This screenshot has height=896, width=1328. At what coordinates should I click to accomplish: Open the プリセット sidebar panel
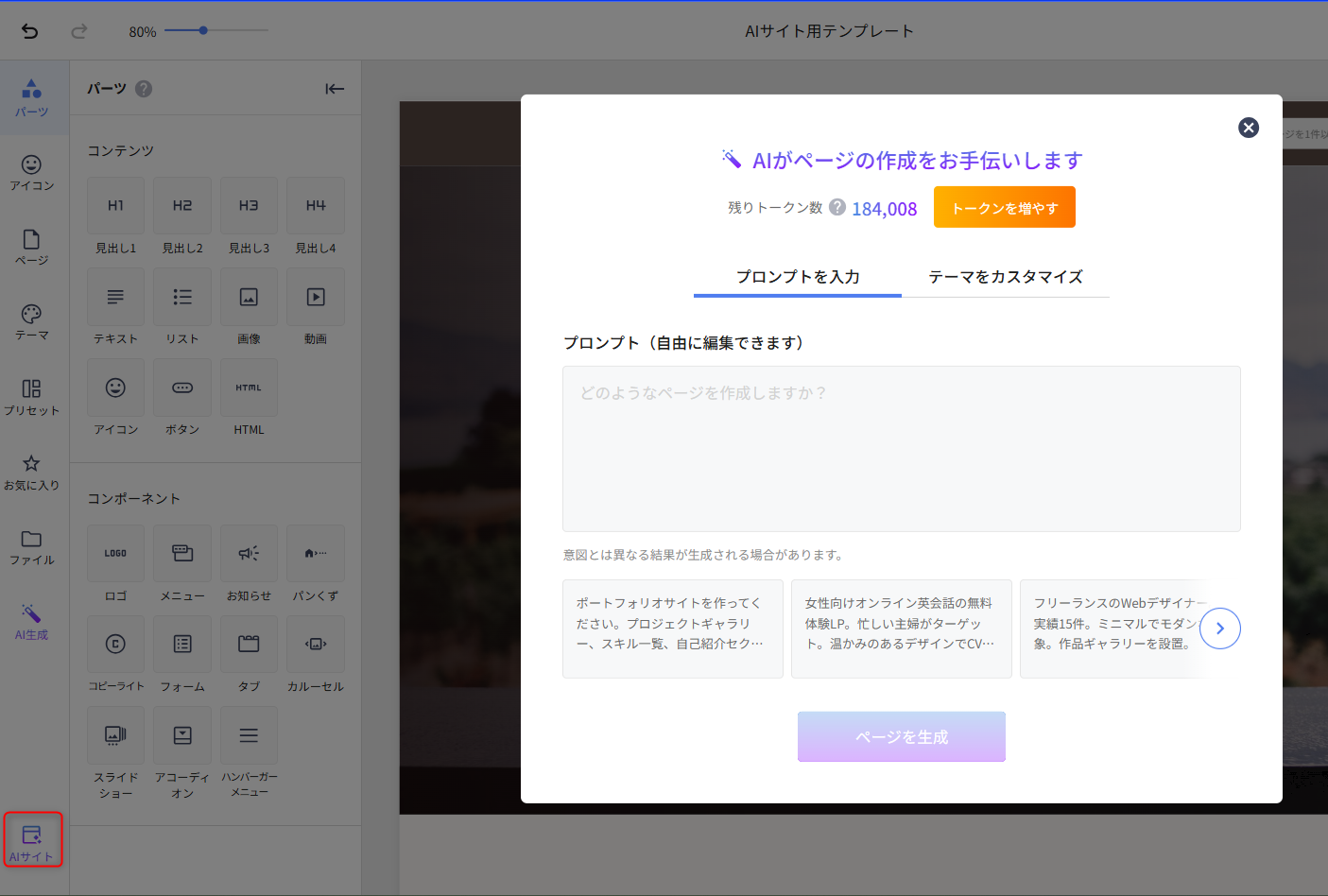tap(31, 397)
